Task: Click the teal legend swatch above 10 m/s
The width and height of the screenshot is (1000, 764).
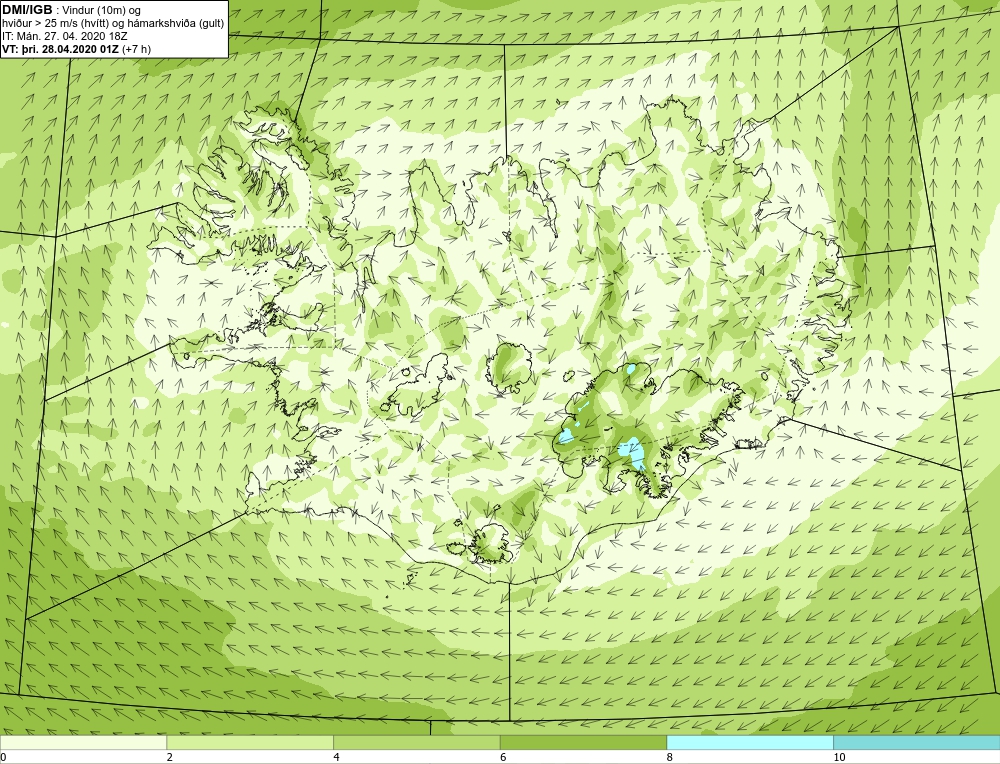Action: tap(916, 742)
